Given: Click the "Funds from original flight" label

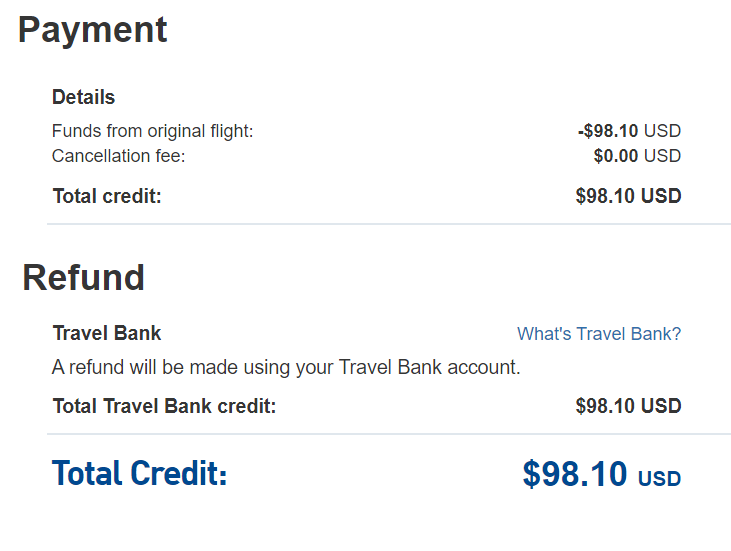Looking at the screenshot, I should click(152, 131).
